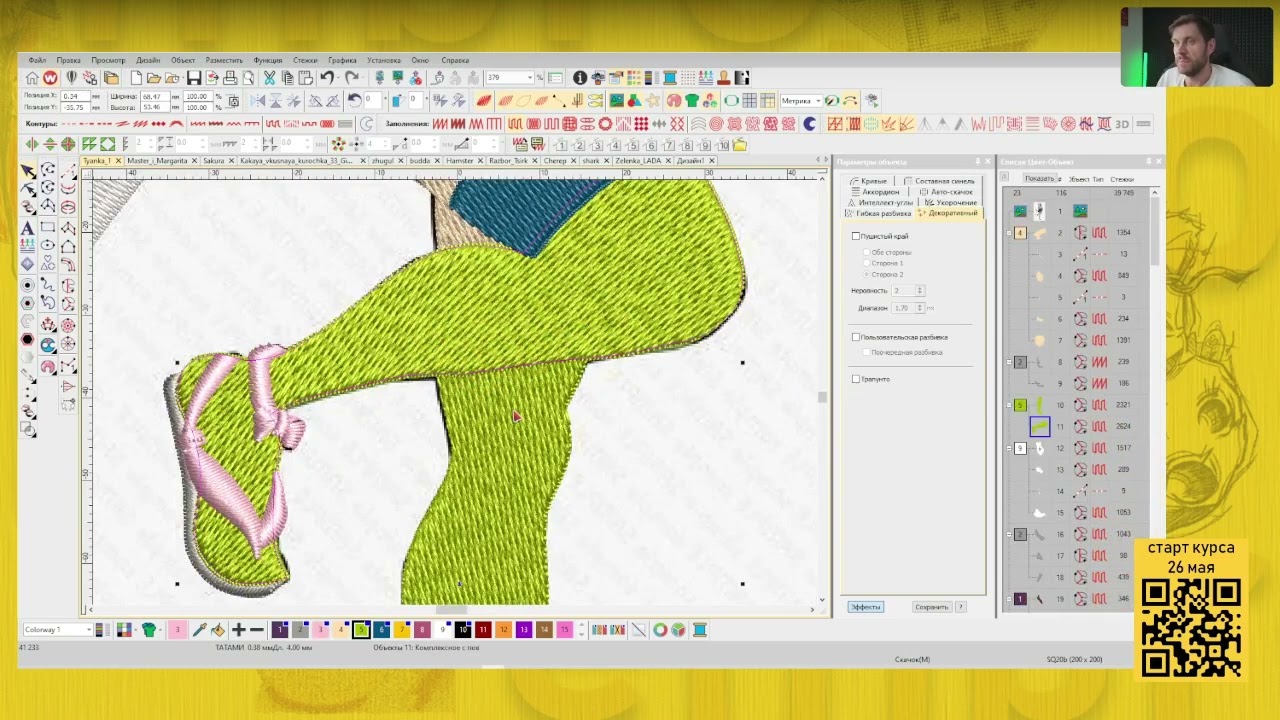1280x720 pixels.
Task: Enable the Пушистый край checkbox
Action: [856, 236]
